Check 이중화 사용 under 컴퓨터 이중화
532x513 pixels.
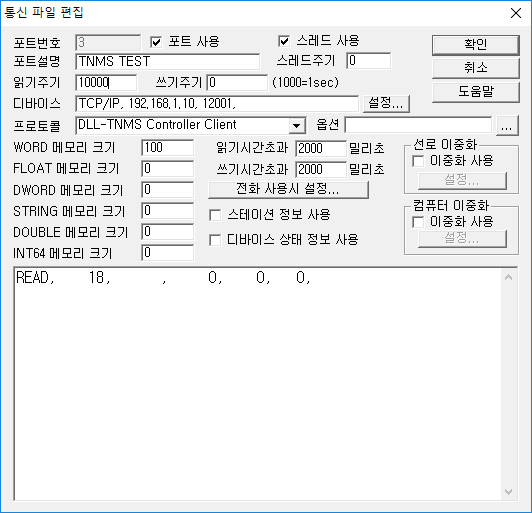(418, 222)
